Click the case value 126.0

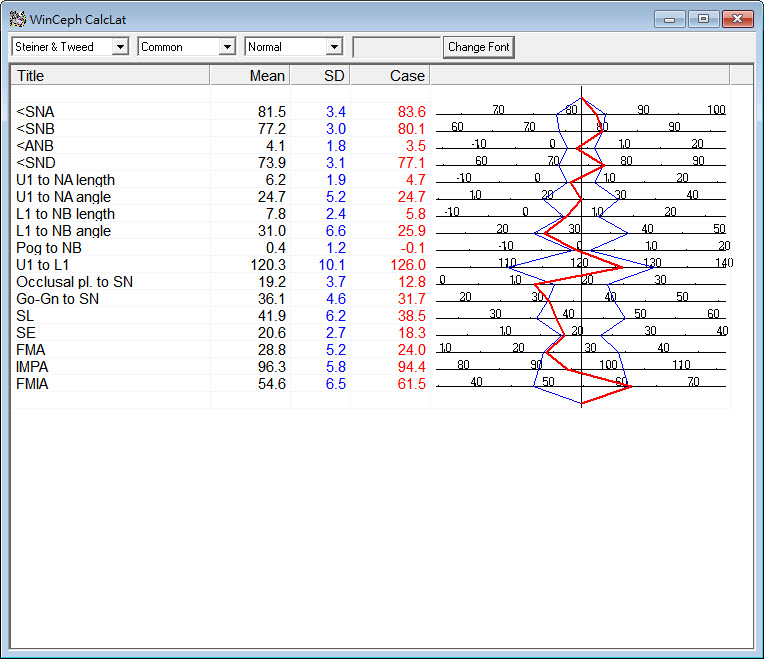408,265
